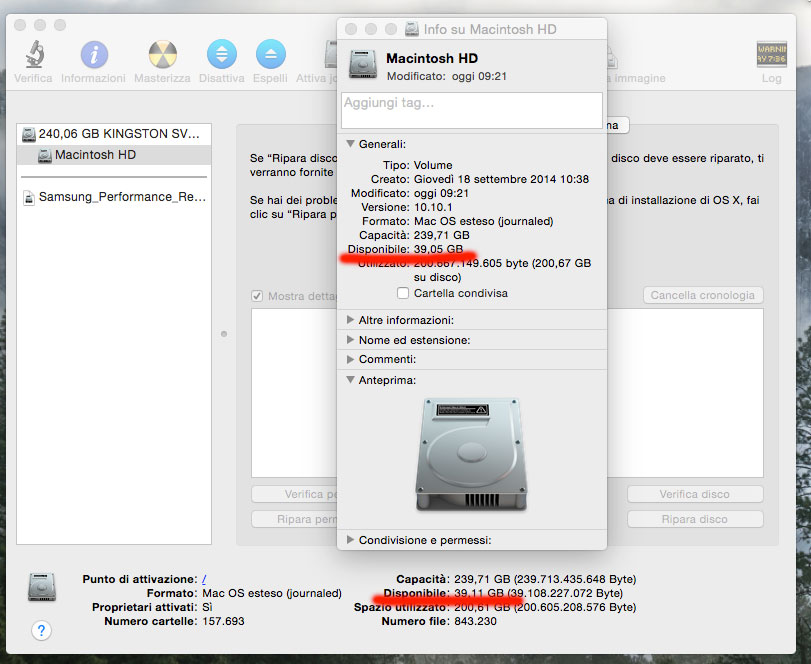This screenshot has width=811, height=664.
Task: Expand the Commenti section
Action: coord(351,359)
